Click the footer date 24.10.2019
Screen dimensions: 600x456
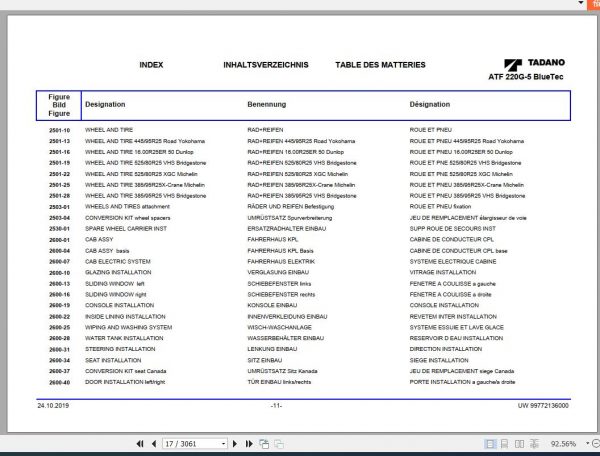pos(53,406)
